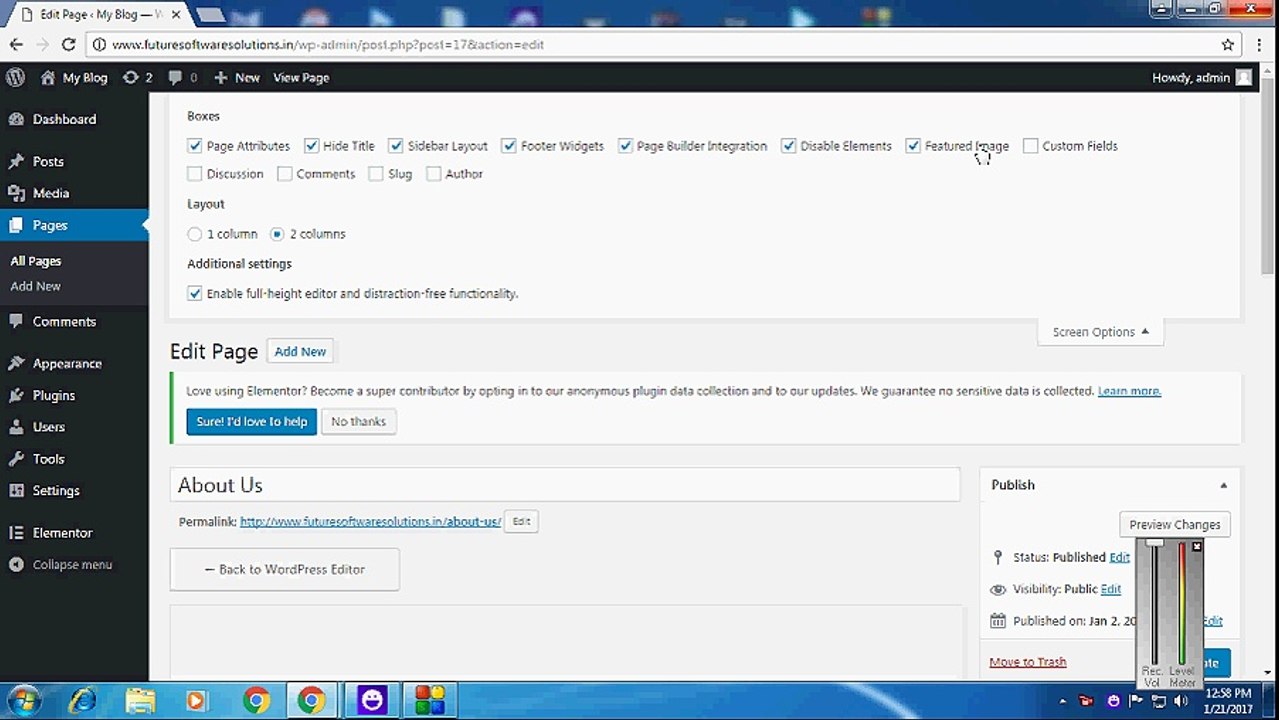
Task: Select the 1 column layout radio
Action: point(195,234)
